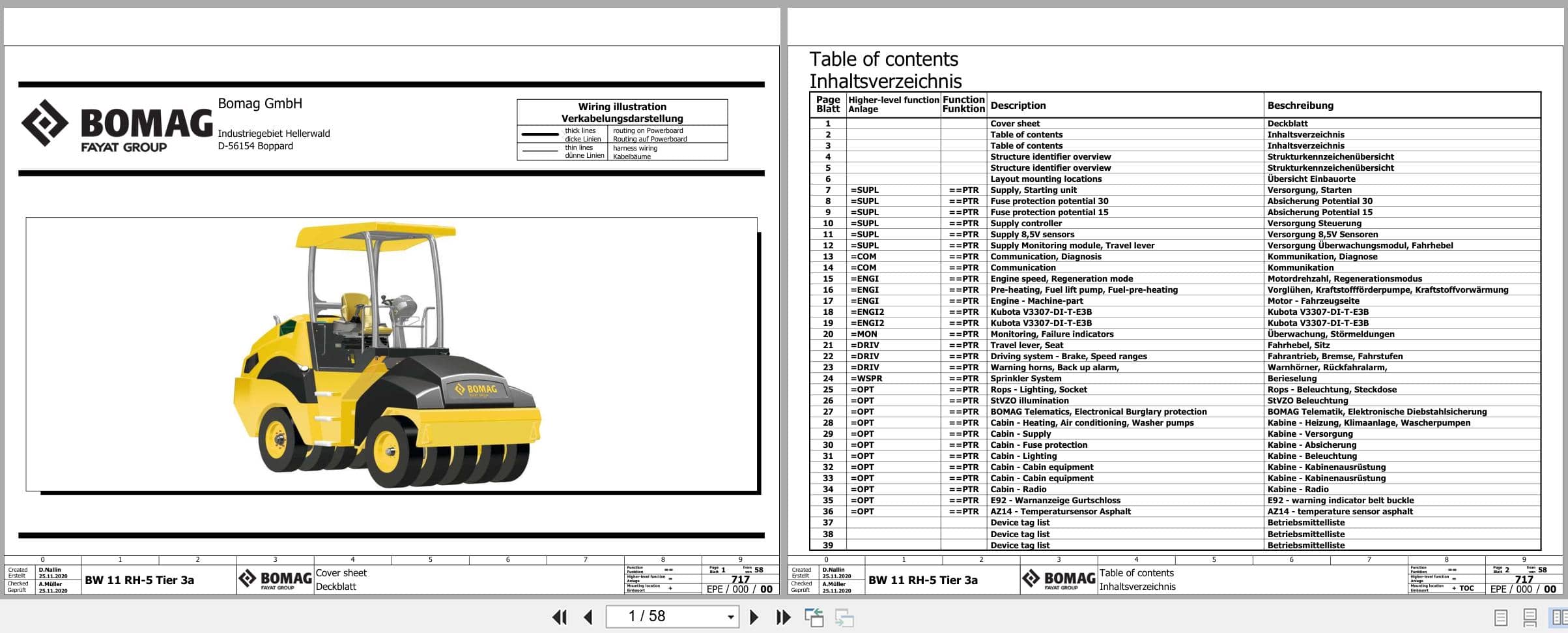The width and height of the screenshot is (1568, 633).
Task: Click 'E92 - Warnanzeige Gurtschloss' entry
Action: click(x=1055, y=501)
